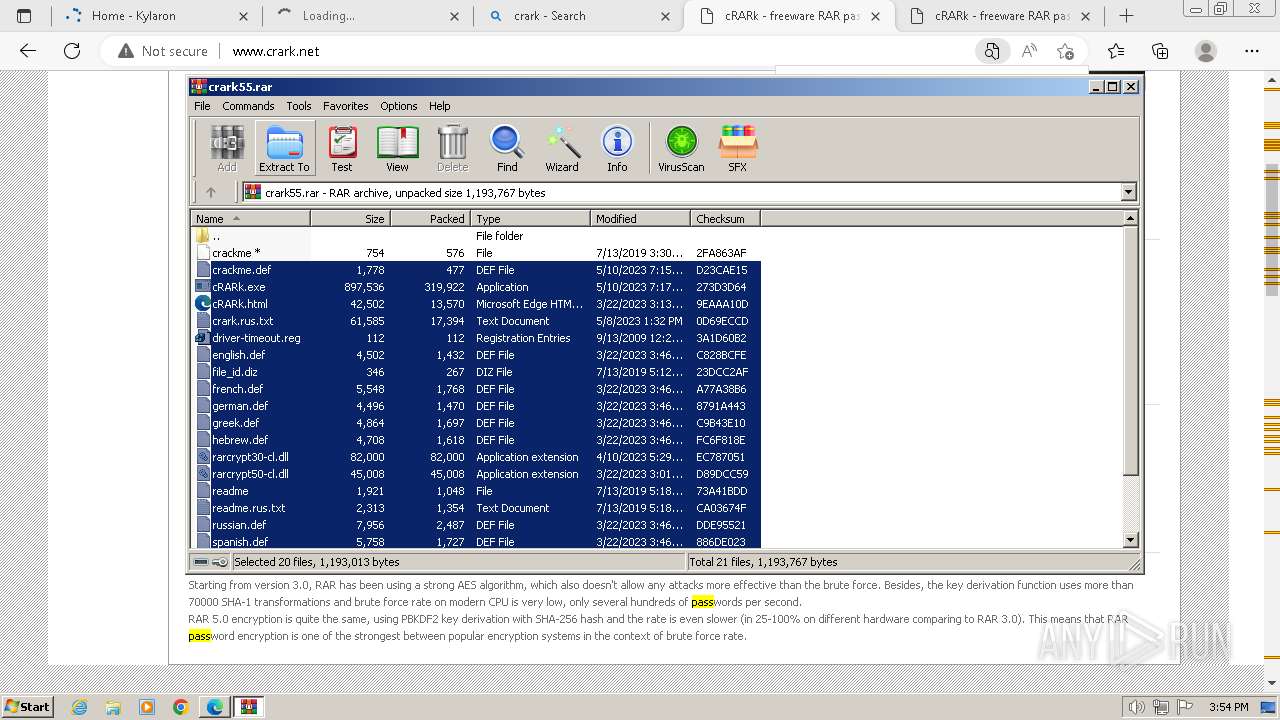Click the Find magnifier icon

507,148
